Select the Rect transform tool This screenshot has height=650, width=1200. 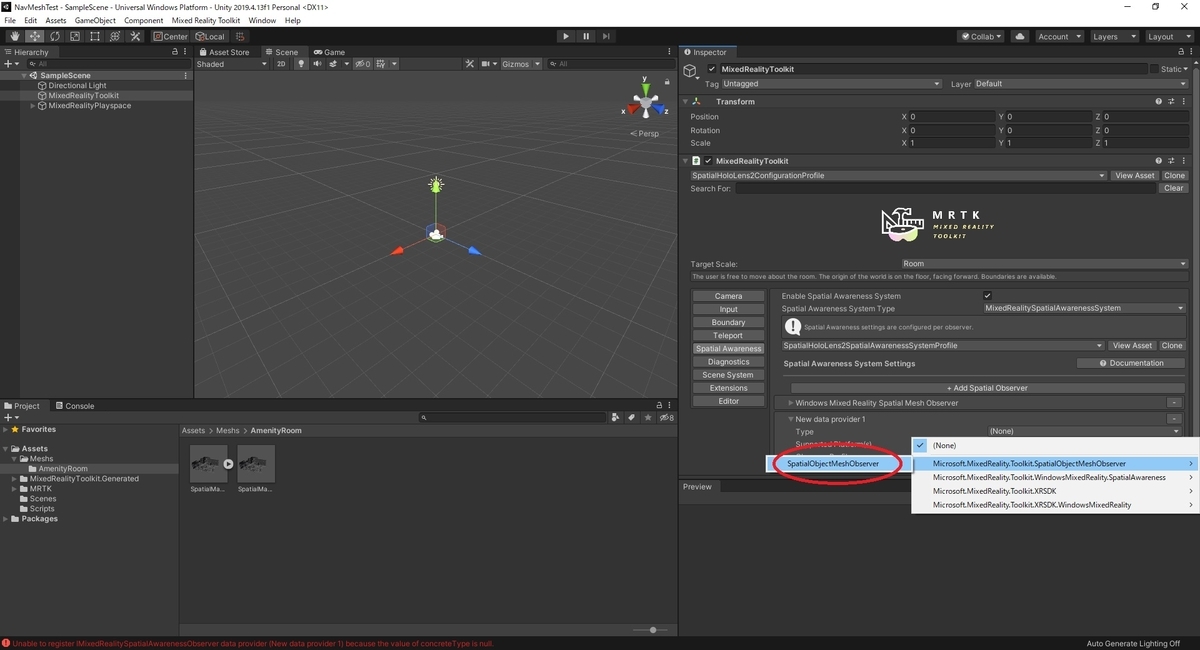(94, 37)
